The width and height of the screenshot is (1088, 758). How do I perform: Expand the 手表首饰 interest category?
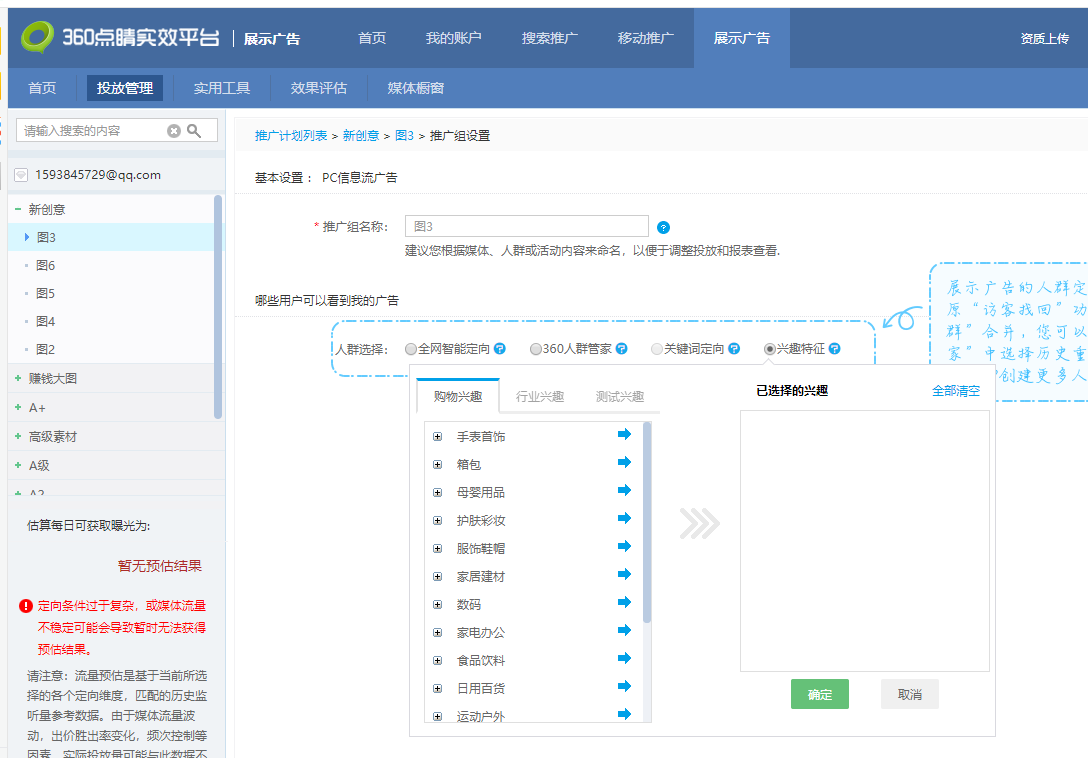(438, 437)
